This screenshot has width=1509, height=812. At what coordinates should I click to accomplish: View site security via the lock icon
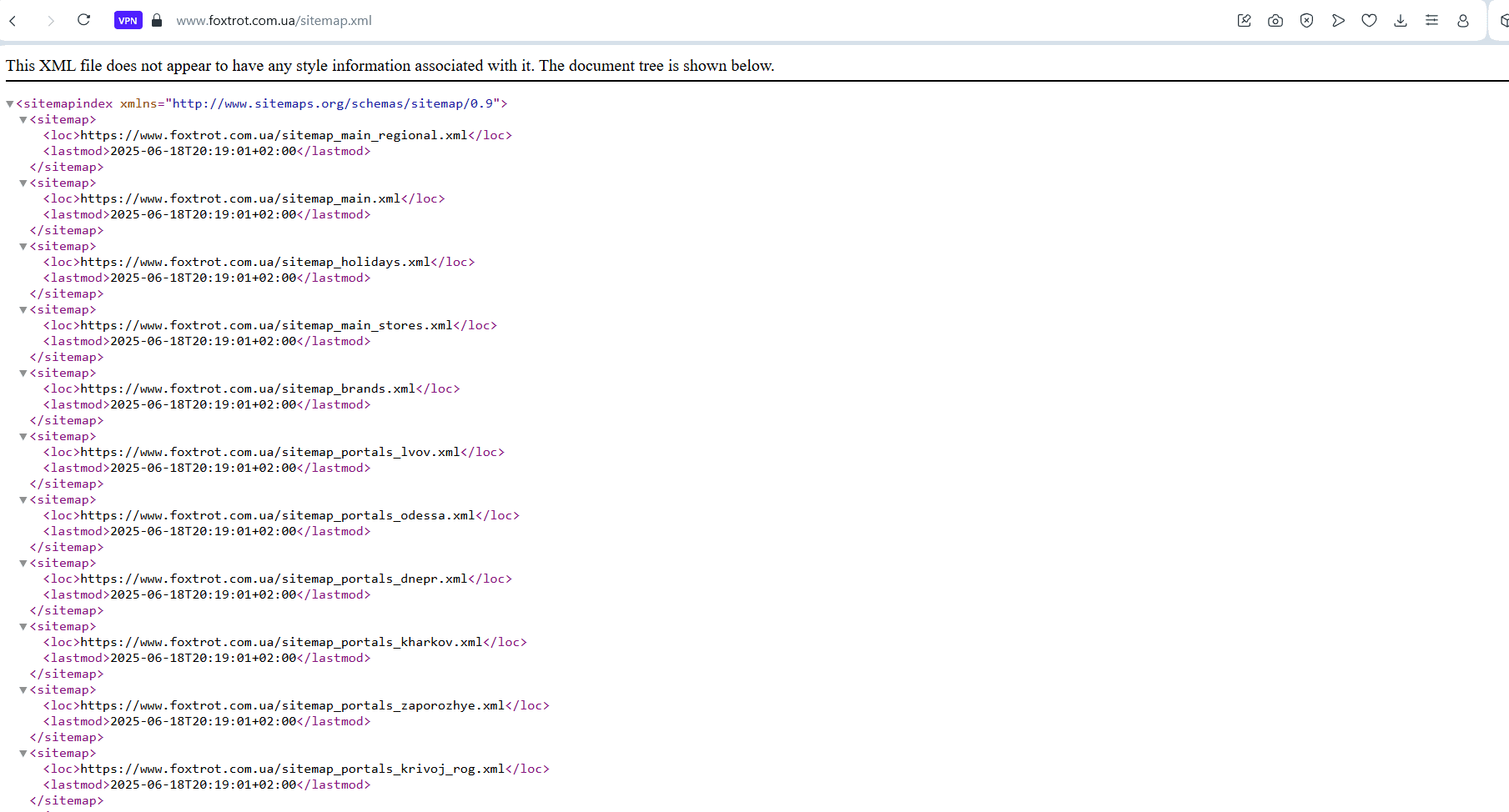[x=157, y=21]
